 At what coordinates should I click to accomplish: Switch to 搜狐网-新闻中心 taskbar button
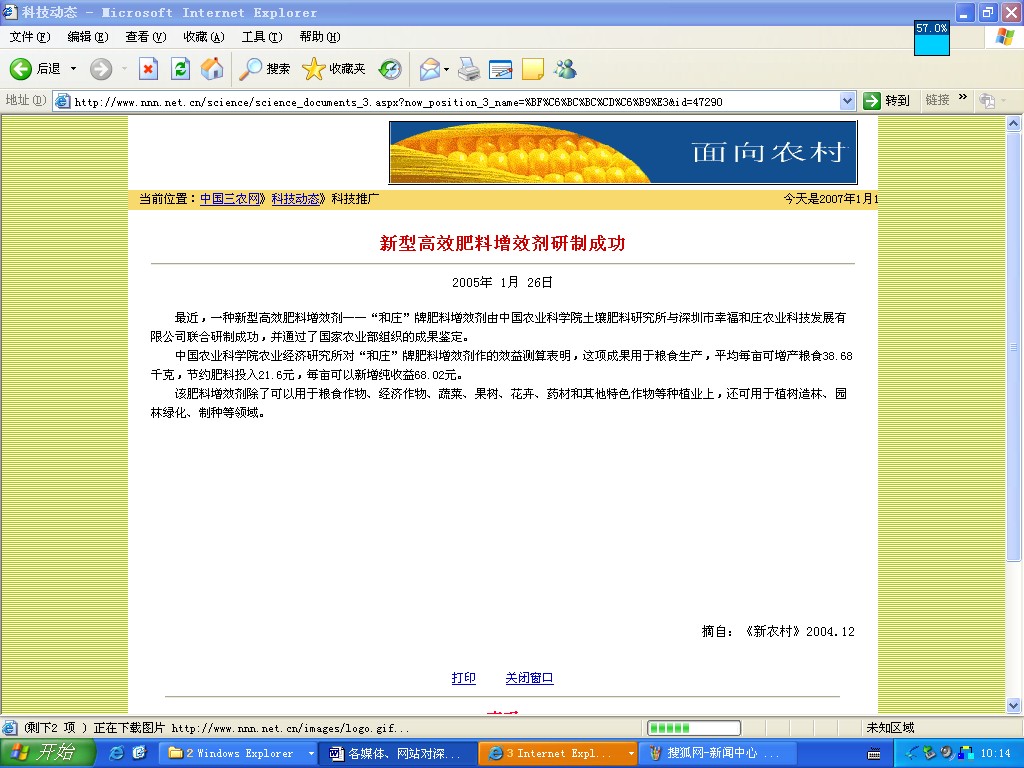[718, 754]
